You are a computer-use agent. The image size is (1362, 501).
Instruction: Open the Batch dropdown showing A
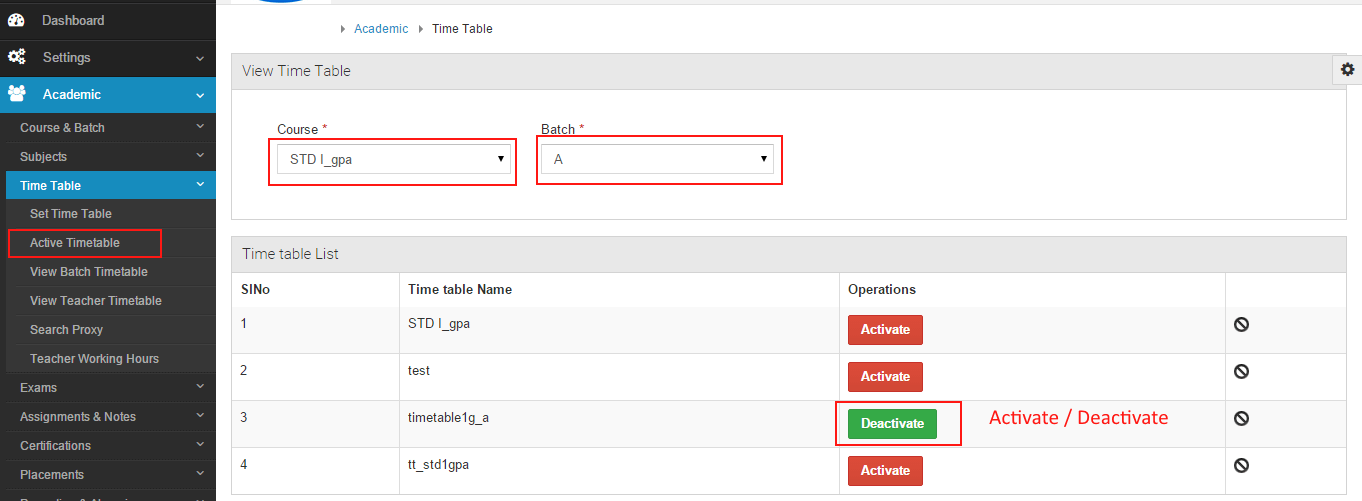coord(657,159)
